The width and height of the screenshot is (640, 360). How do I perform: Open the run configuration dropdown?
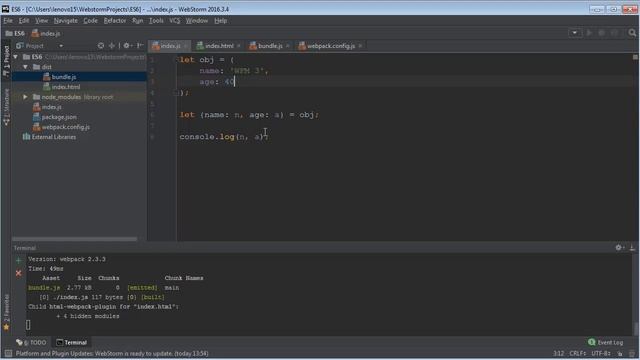coord(575,33)
